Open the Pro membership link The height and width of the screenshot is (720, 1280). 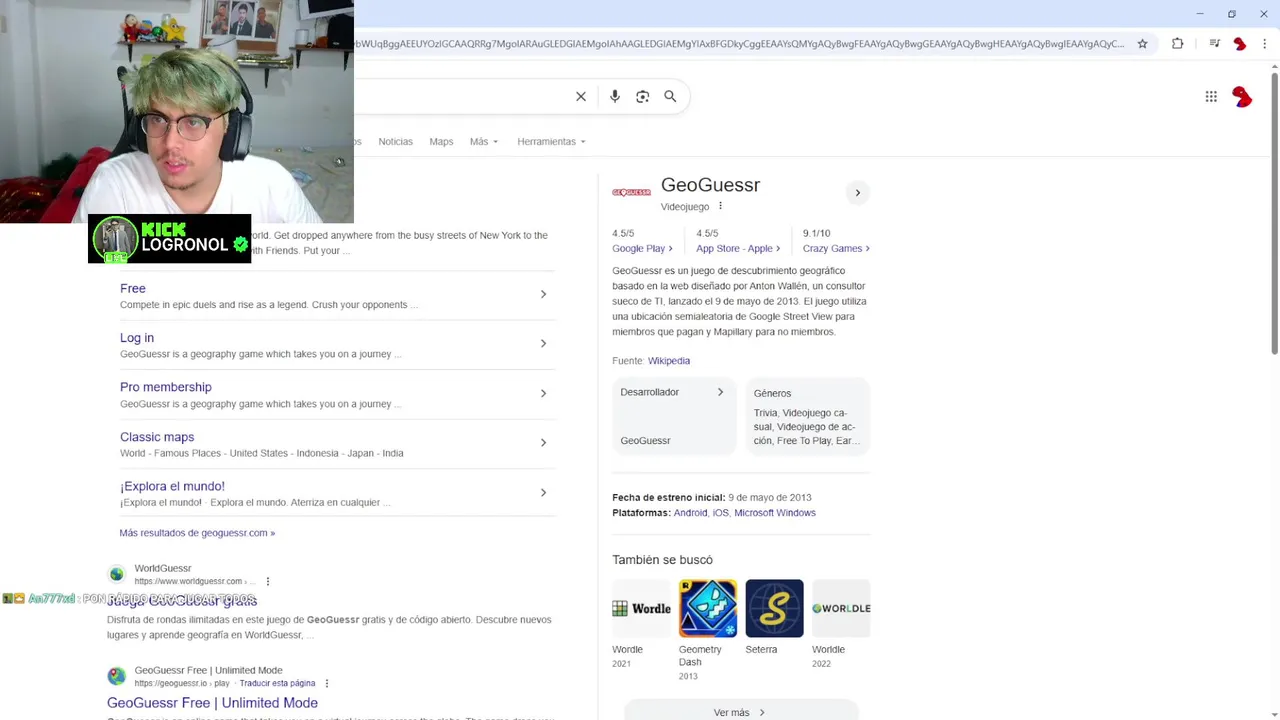click(x=166, y=387)
